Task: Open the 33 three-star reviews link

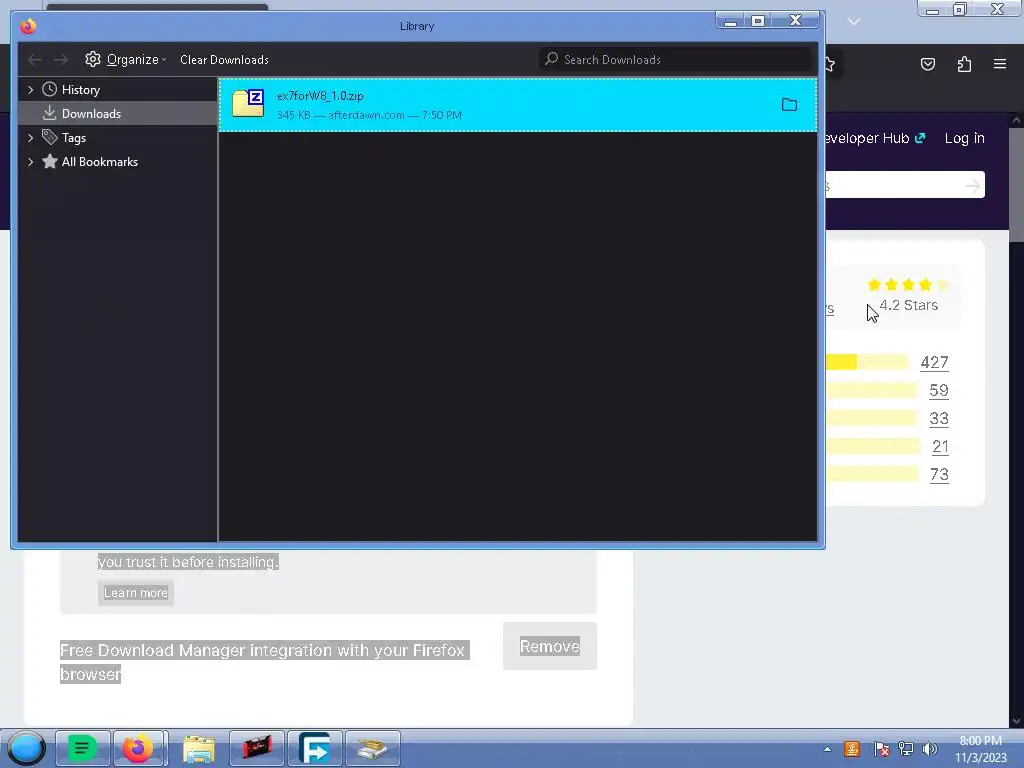Action: tap(938, 419)
